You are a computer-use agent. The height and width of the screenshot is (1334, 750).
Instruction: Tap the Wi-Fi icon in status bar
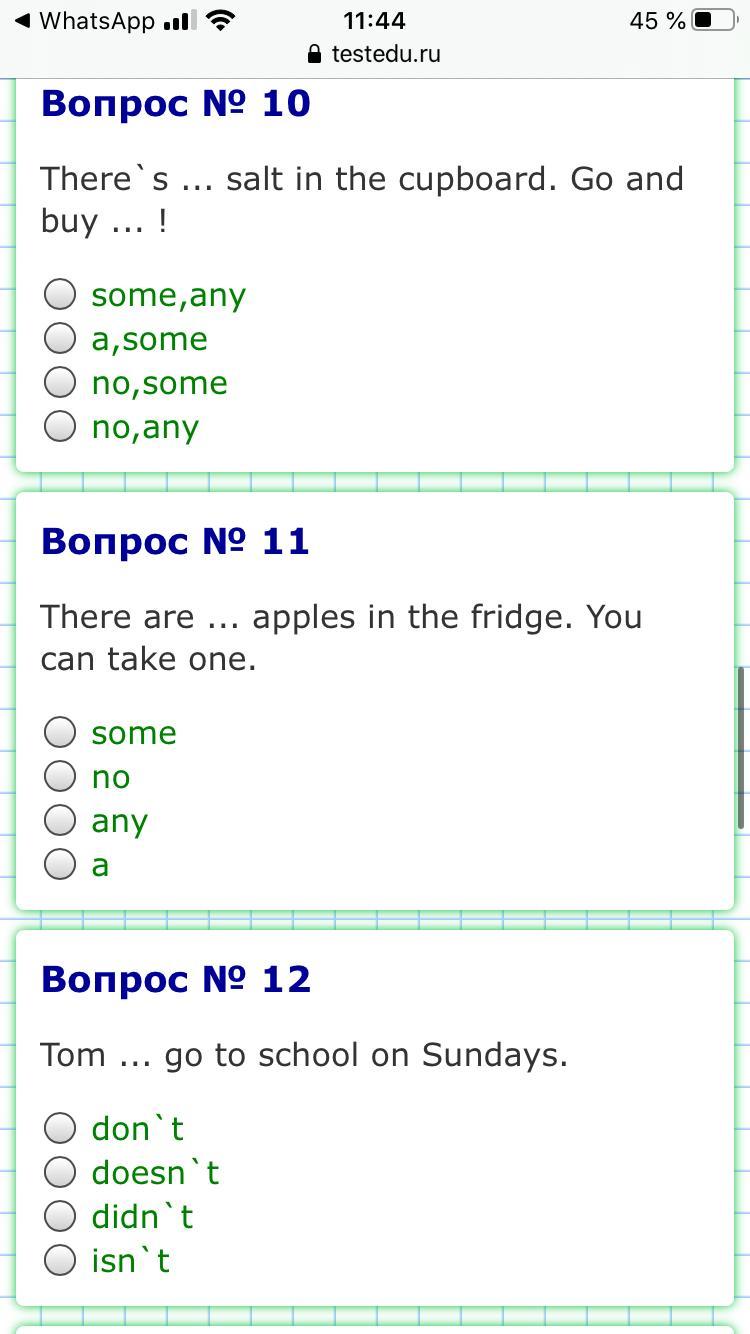(x=220, y=20)
